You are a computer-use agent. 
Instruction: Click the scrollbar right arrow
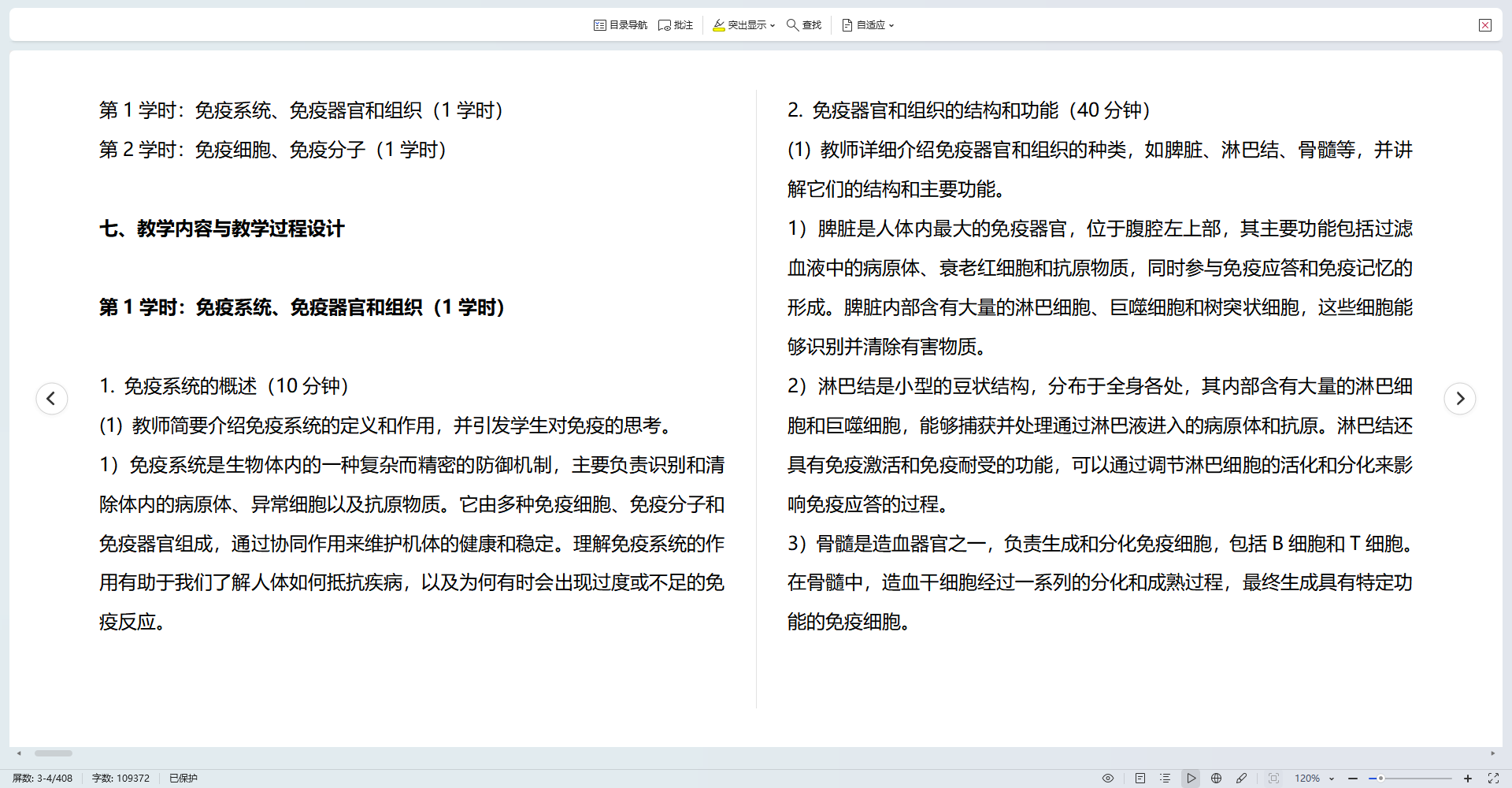1493,753
